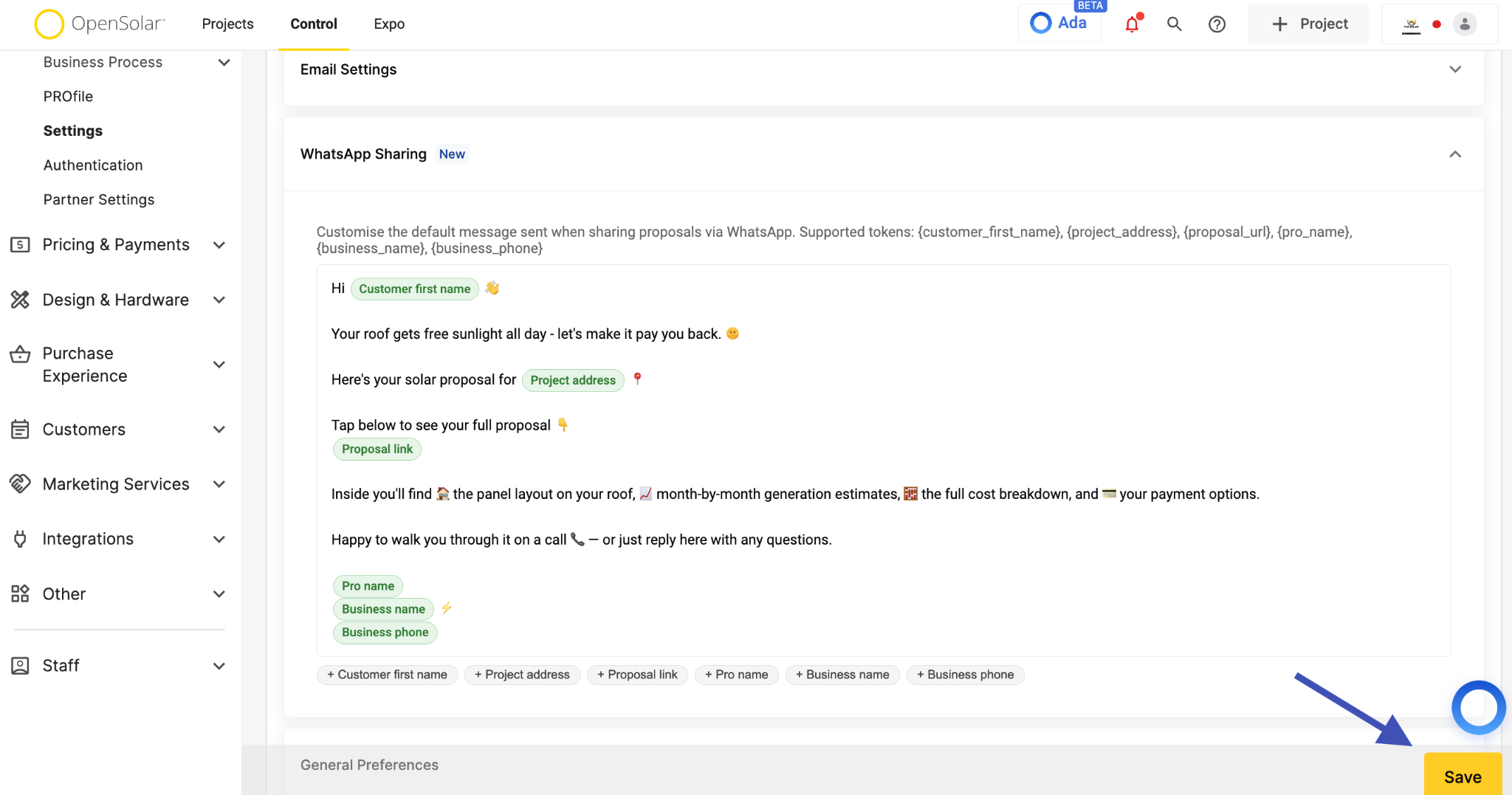Viewport: 1512px width, 795px height.
Task: Click the Purchase Experience basket icon
Action: pos(20,354)
